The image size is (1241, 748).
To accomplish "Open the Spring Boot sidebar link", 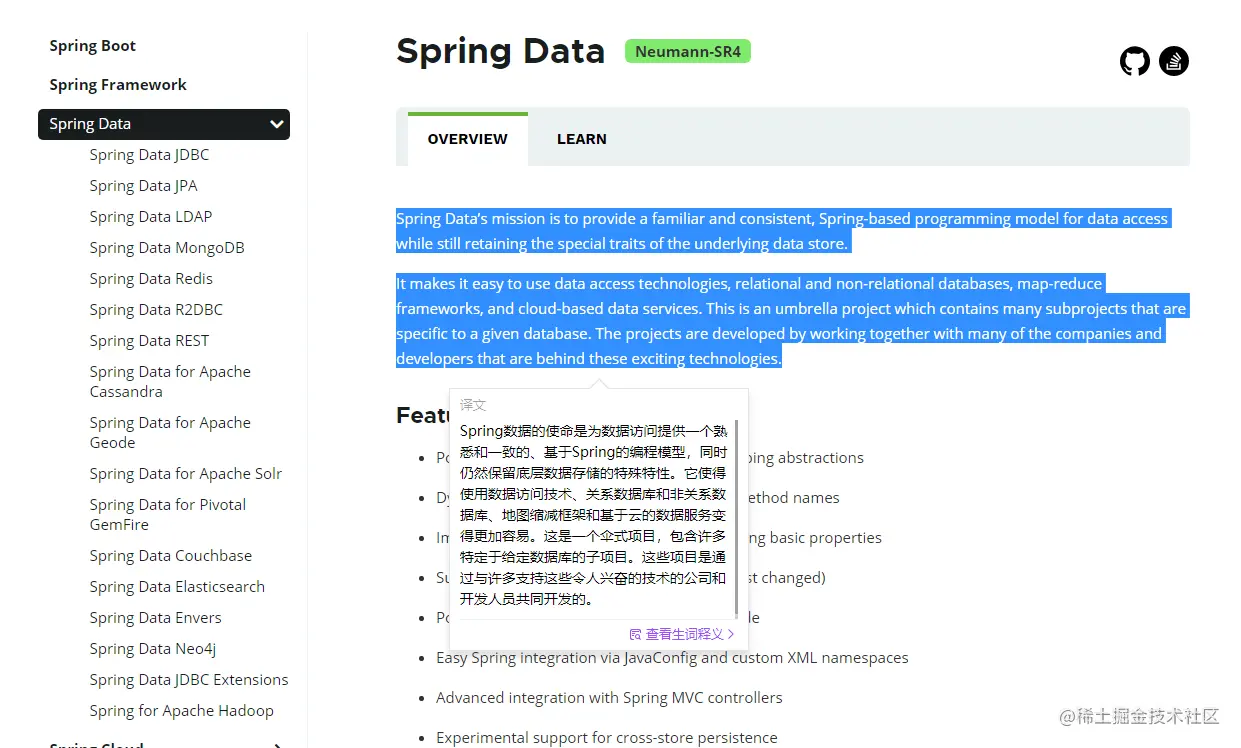I will pyautogui.click(x=92, y=46).
